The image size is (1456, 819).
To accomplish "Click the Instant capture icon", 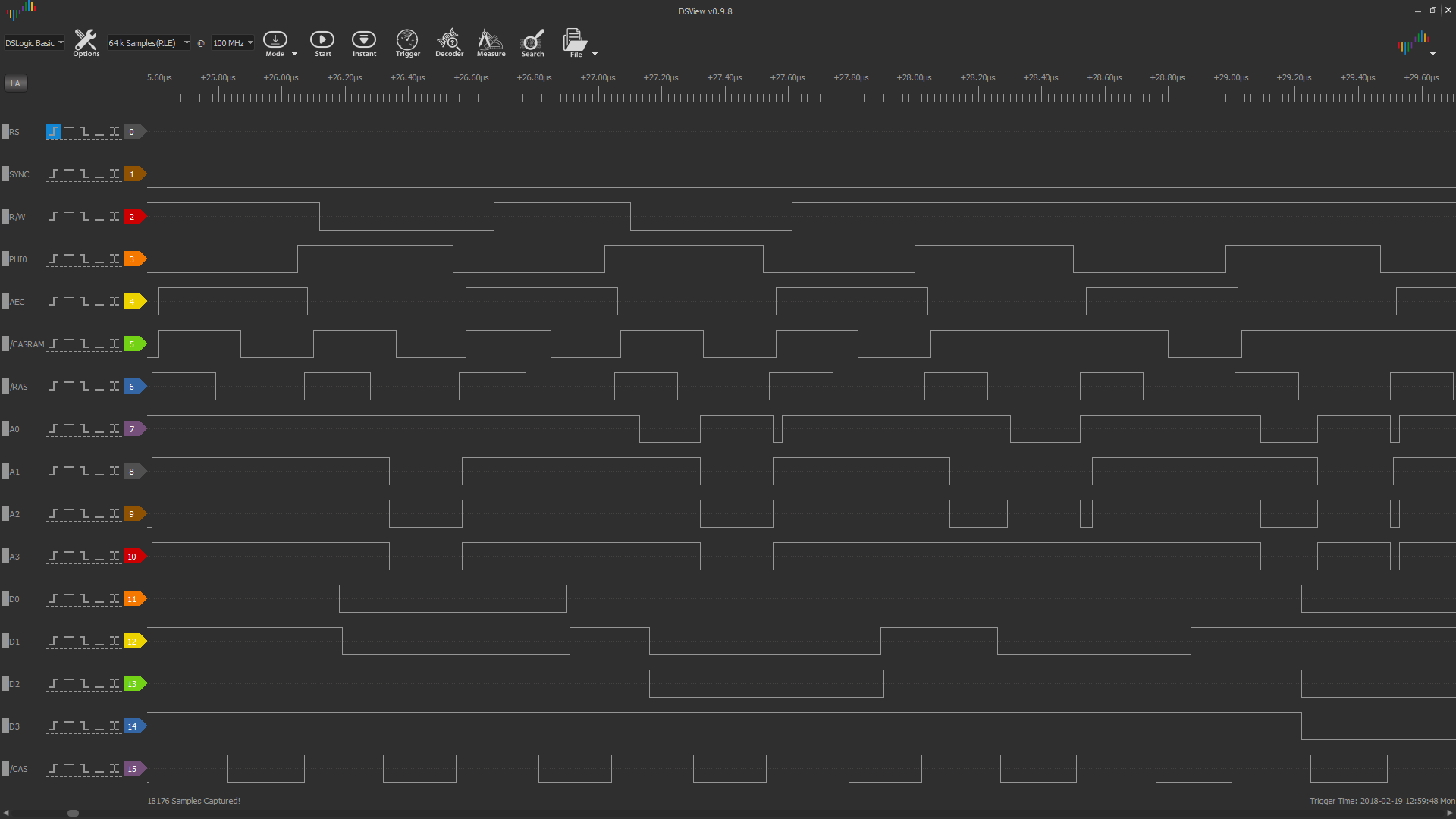I will [364, 42].
